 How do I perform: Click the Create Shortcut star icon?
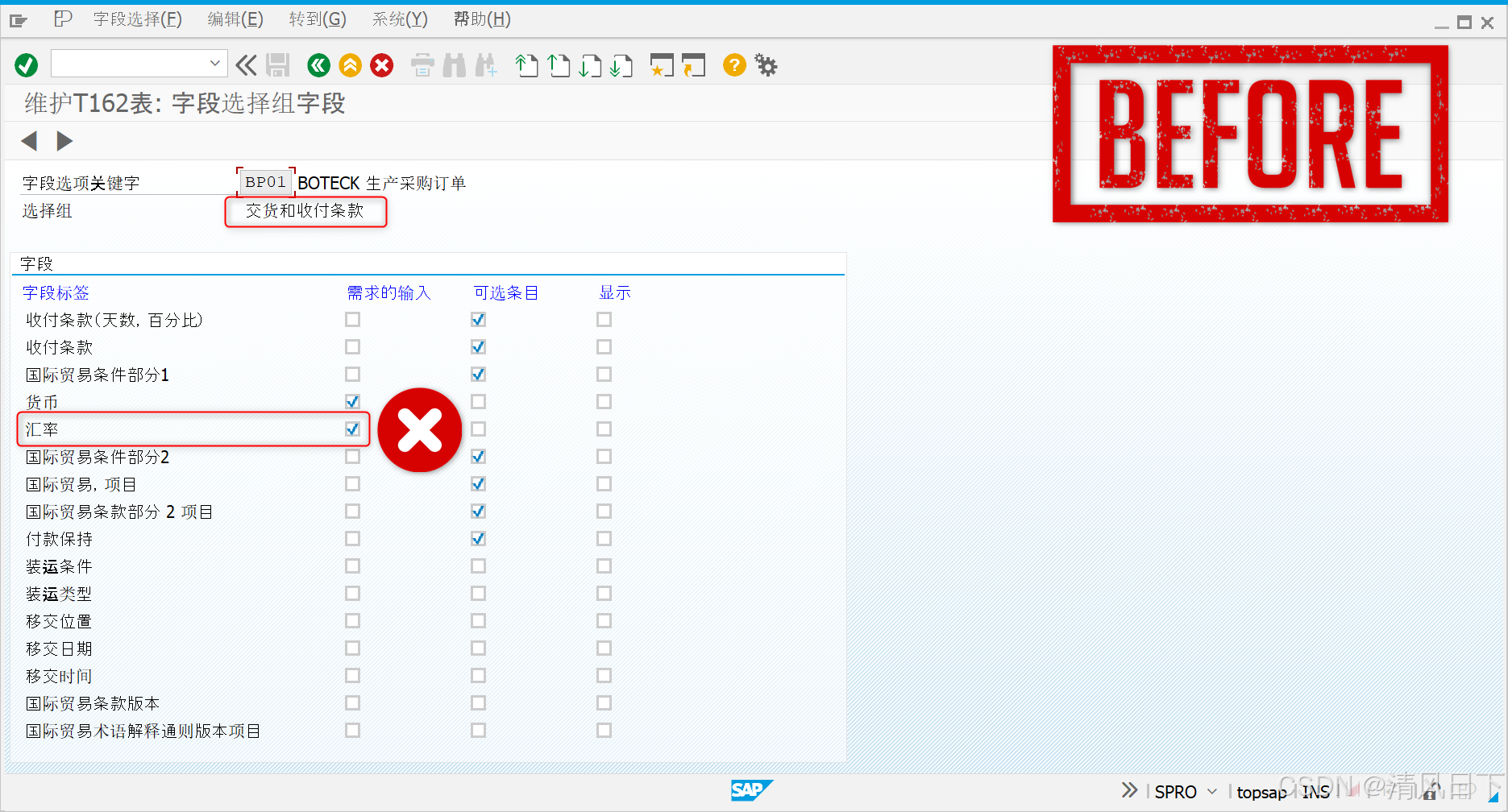coord(661,65)
